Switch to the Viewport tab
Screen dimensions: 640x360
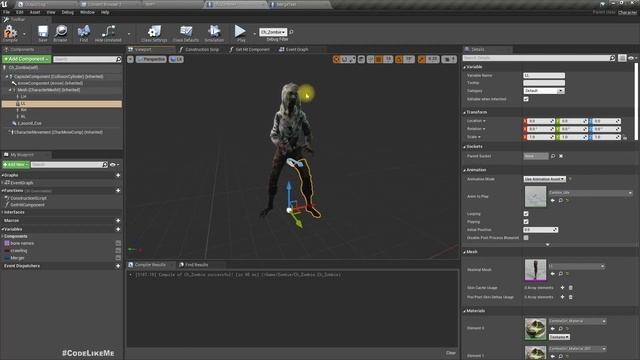click(143, 49)
